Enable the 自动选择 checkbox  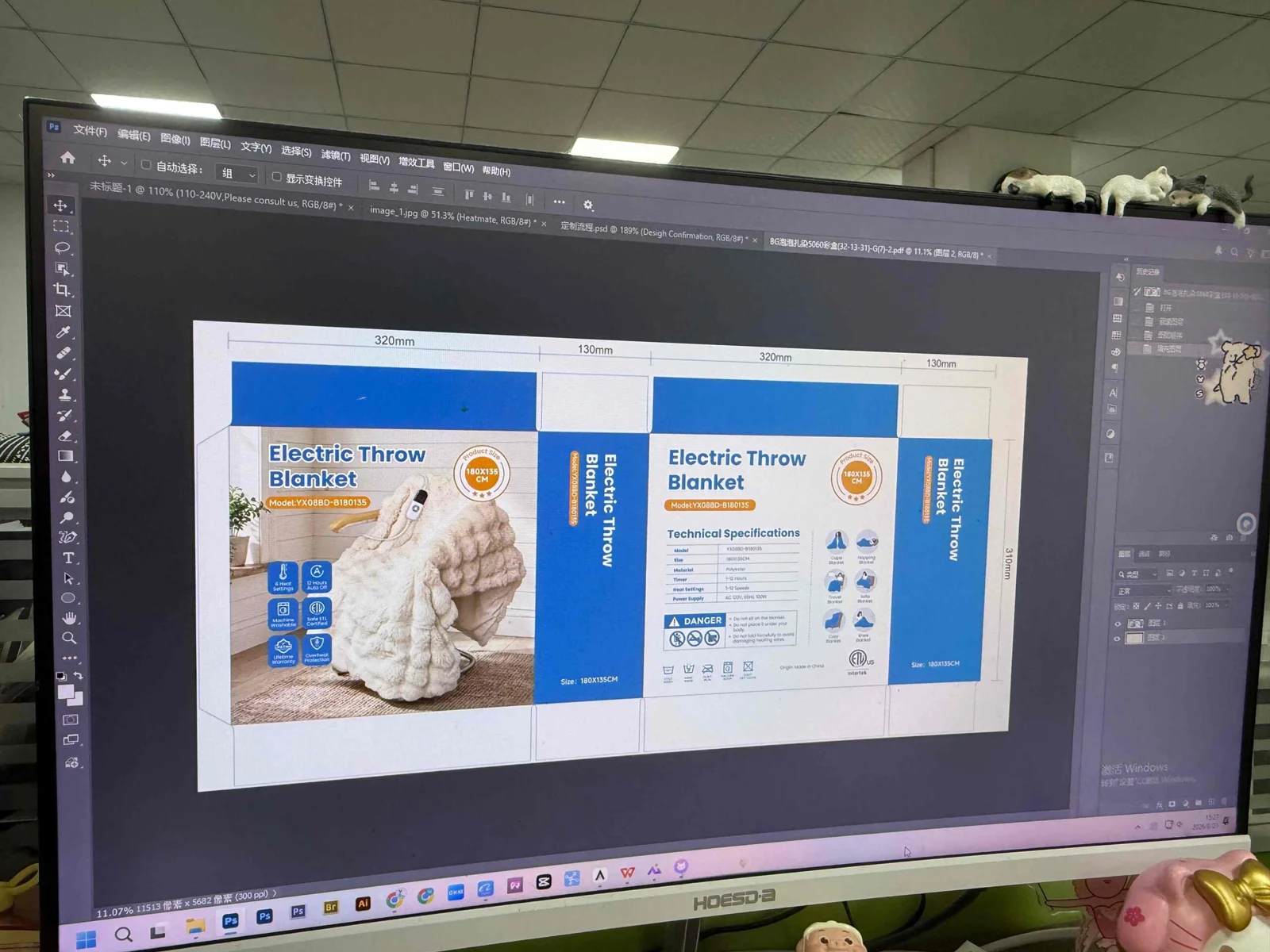tap(146, 165)
